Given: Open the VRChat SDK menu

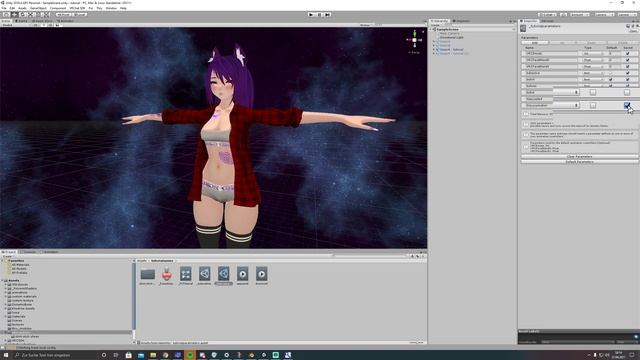Looking at the screenshot, I should pyautogui.click(x=77, y=8).
